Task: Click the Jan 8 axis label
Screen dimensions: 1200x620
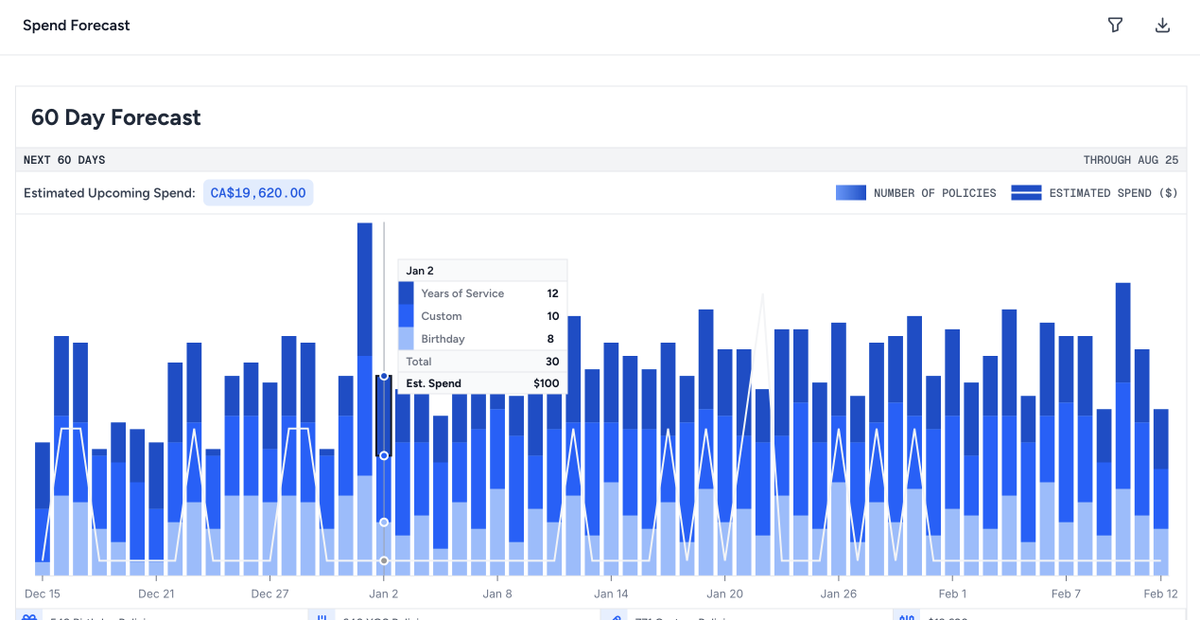Action: click(x=497, y=594)
